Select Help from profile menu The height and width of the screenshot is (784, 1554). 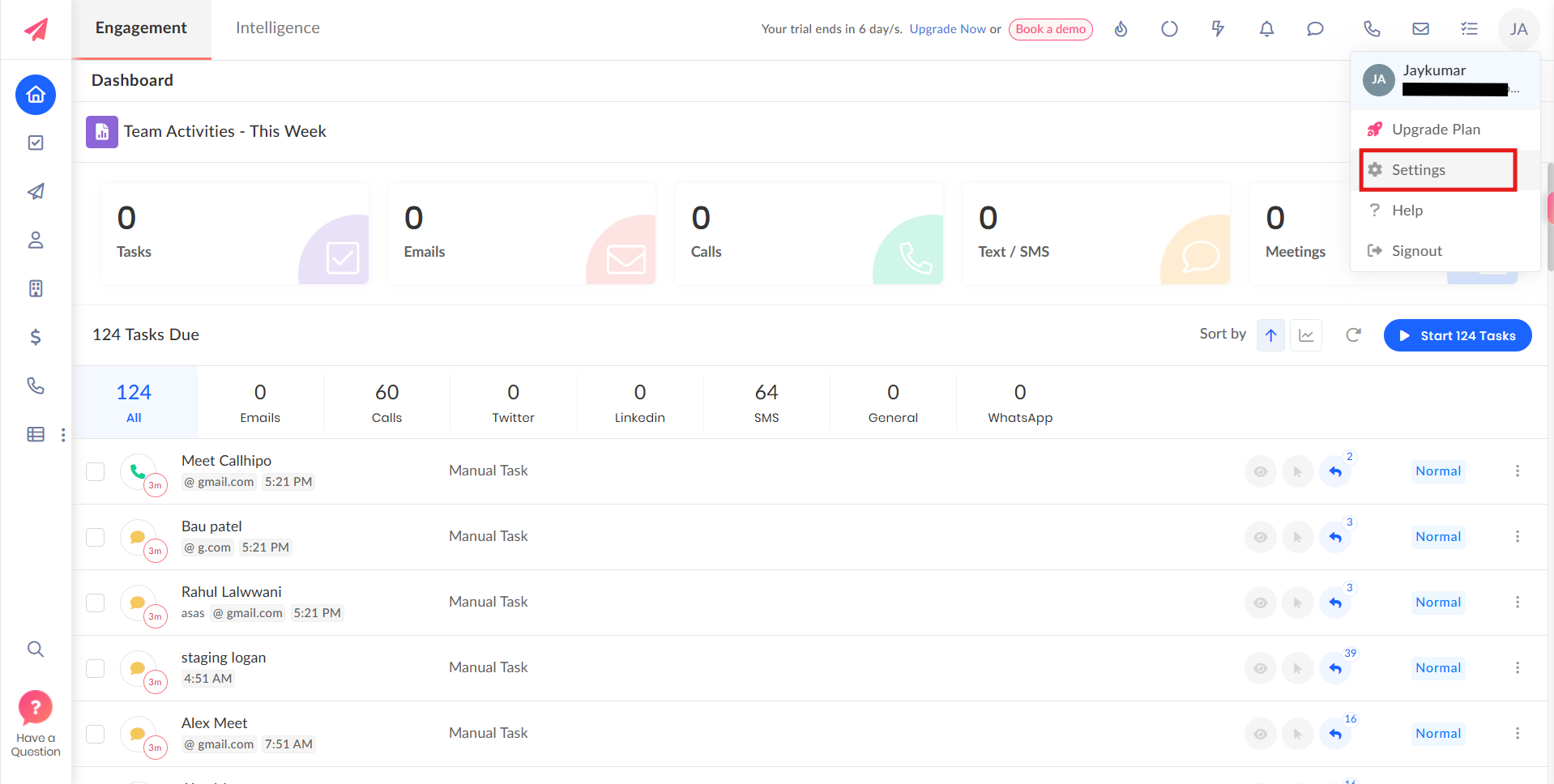pyautogui.click(x=1445, y=211)
